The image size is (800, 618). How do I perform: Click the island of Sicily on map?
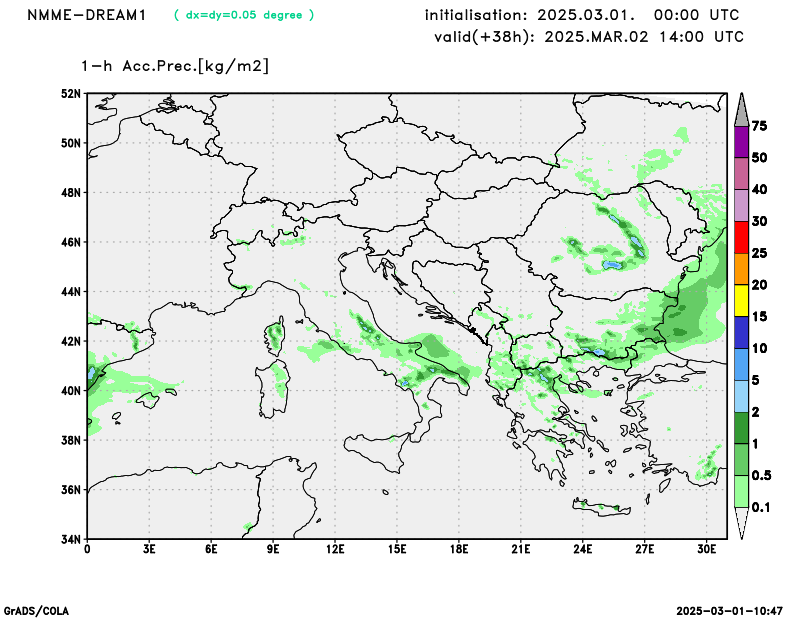pos(377,451)
